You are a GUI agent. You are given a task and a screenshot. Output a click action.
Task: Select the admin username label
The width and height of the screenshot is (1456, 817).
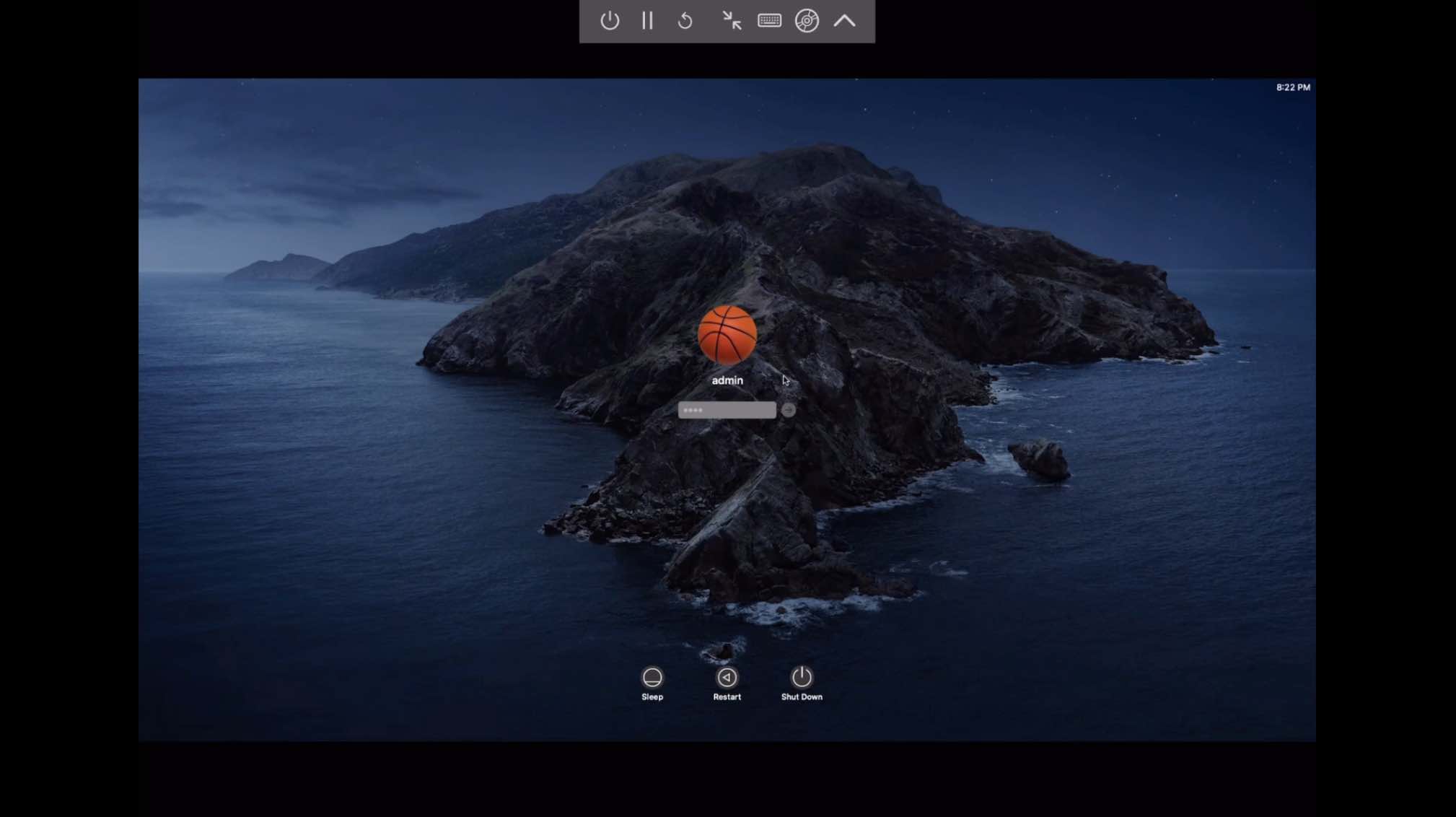click(x=727, y=380)
